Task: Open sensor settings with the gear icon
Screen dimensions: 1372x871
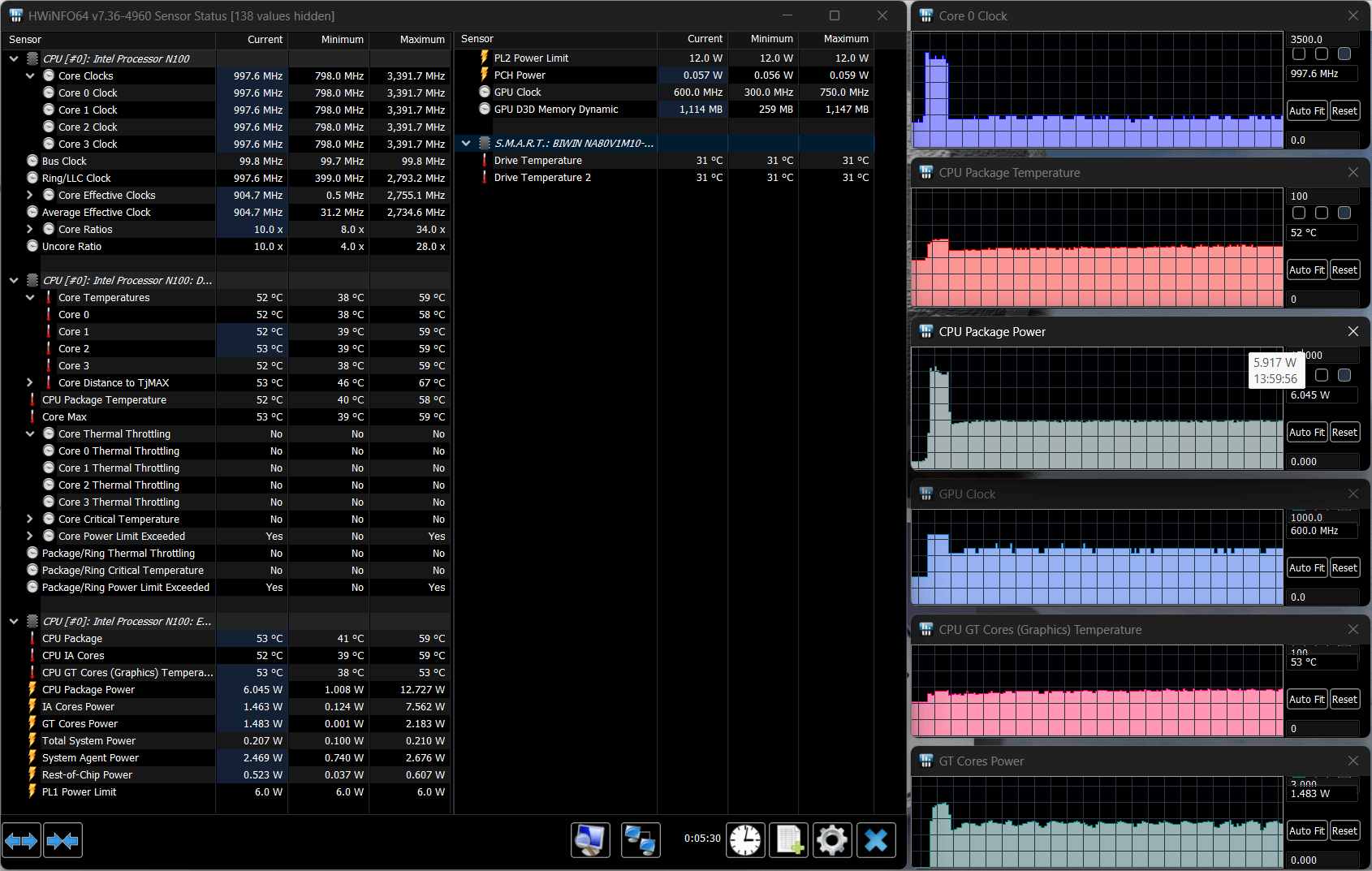Action: [x=832, y=840]
